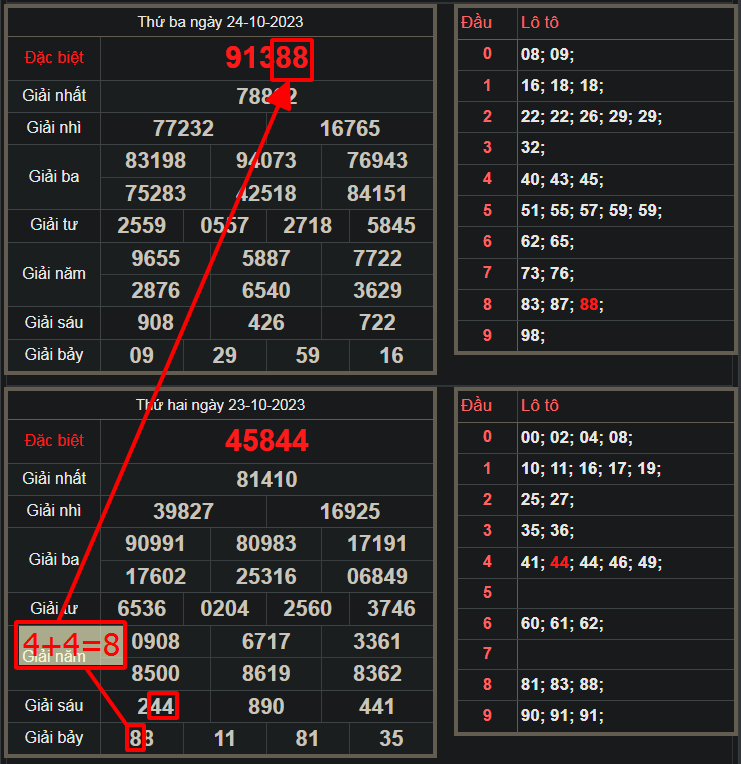
Task: Click the red highlighted 88 in top Lô tô list
Action: [590, 305]
